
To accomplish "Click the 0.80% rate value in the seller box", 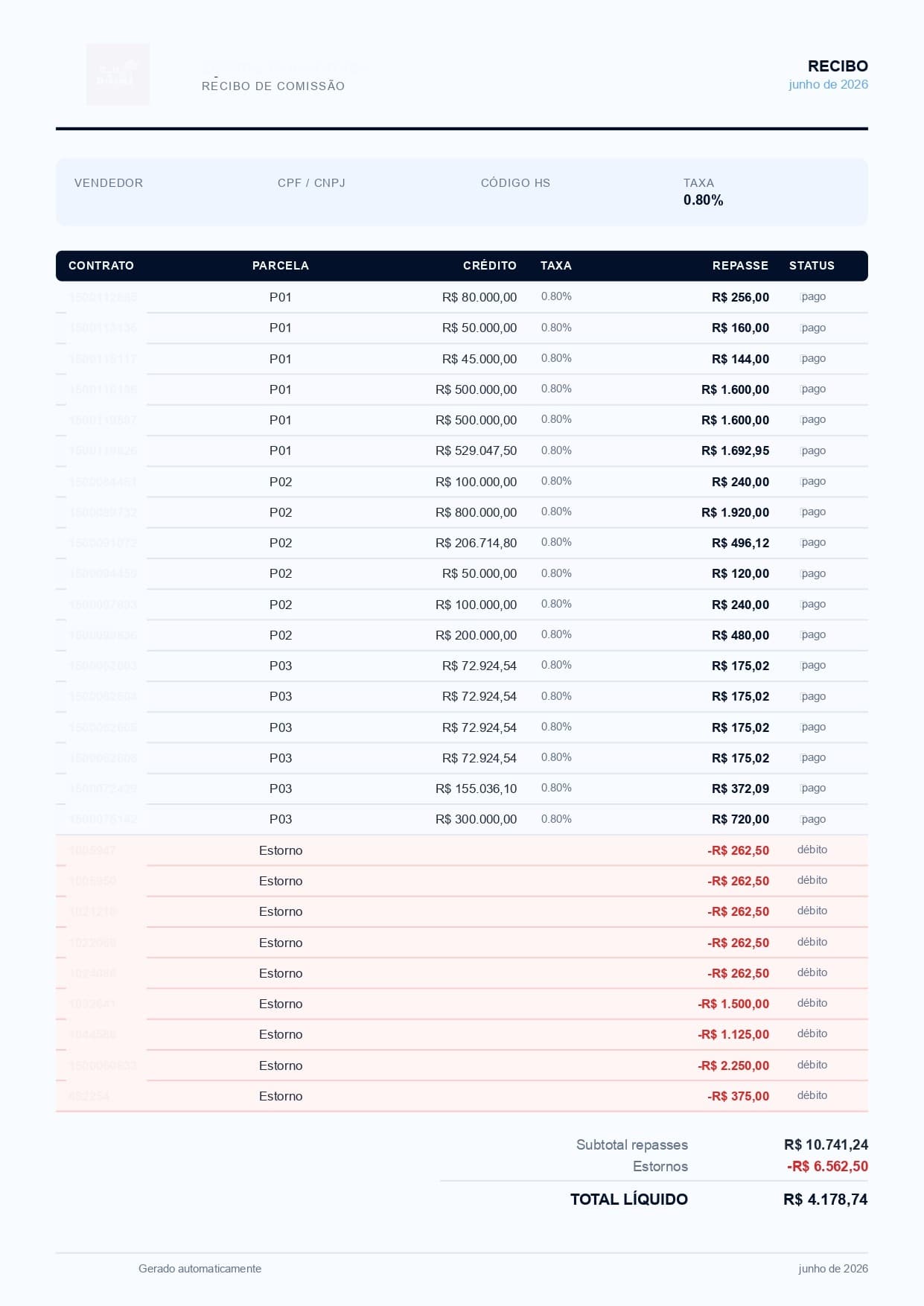I will pyautogui.click(x=703, y=200).
